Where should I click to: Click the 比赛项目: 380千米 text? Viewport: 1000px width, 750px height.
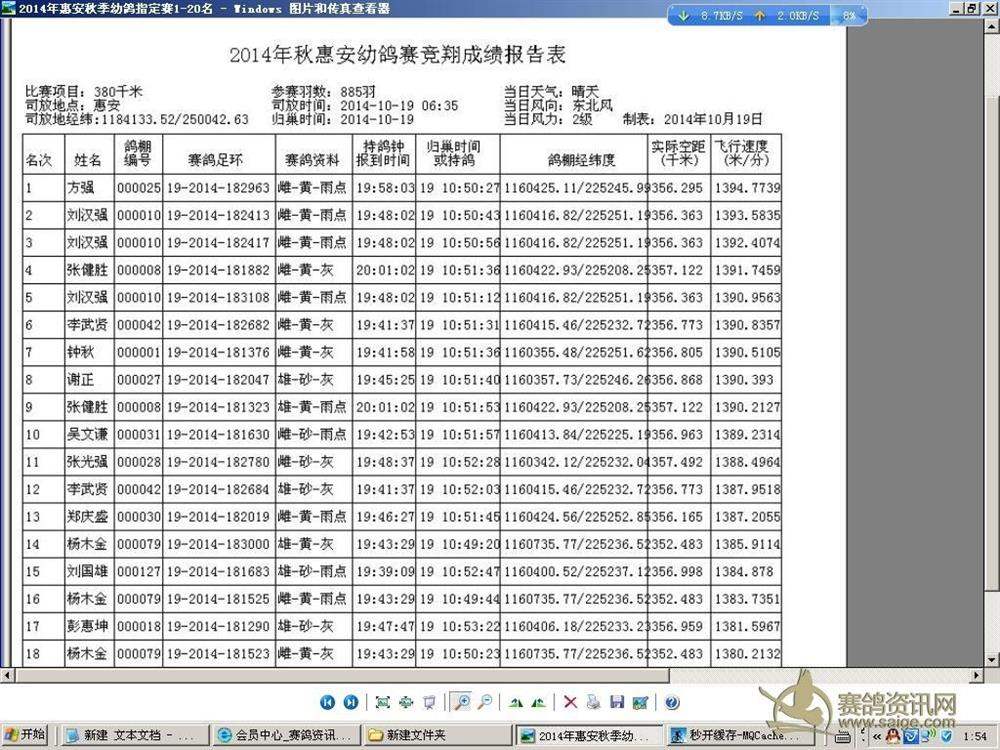click(84, 92)
